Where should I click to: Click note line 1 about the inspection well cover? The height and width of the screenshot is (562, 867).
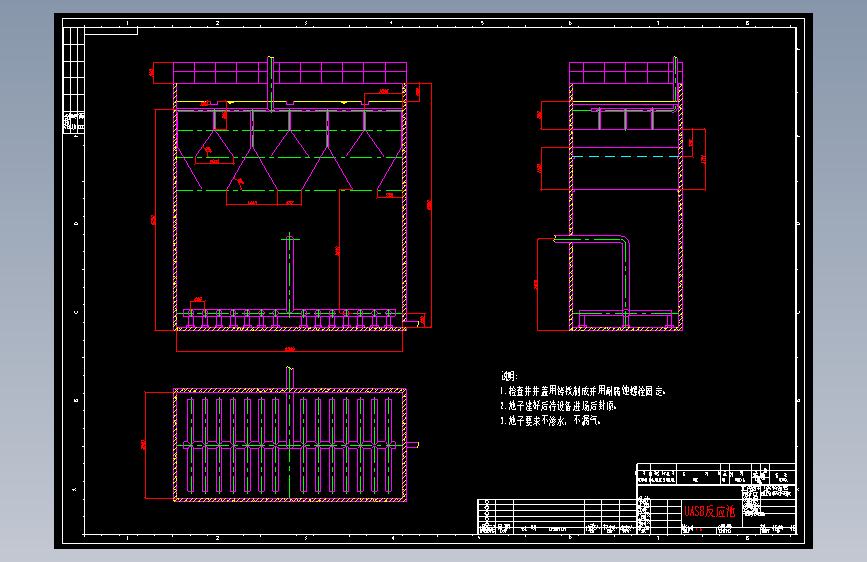[x=583, y=391]
